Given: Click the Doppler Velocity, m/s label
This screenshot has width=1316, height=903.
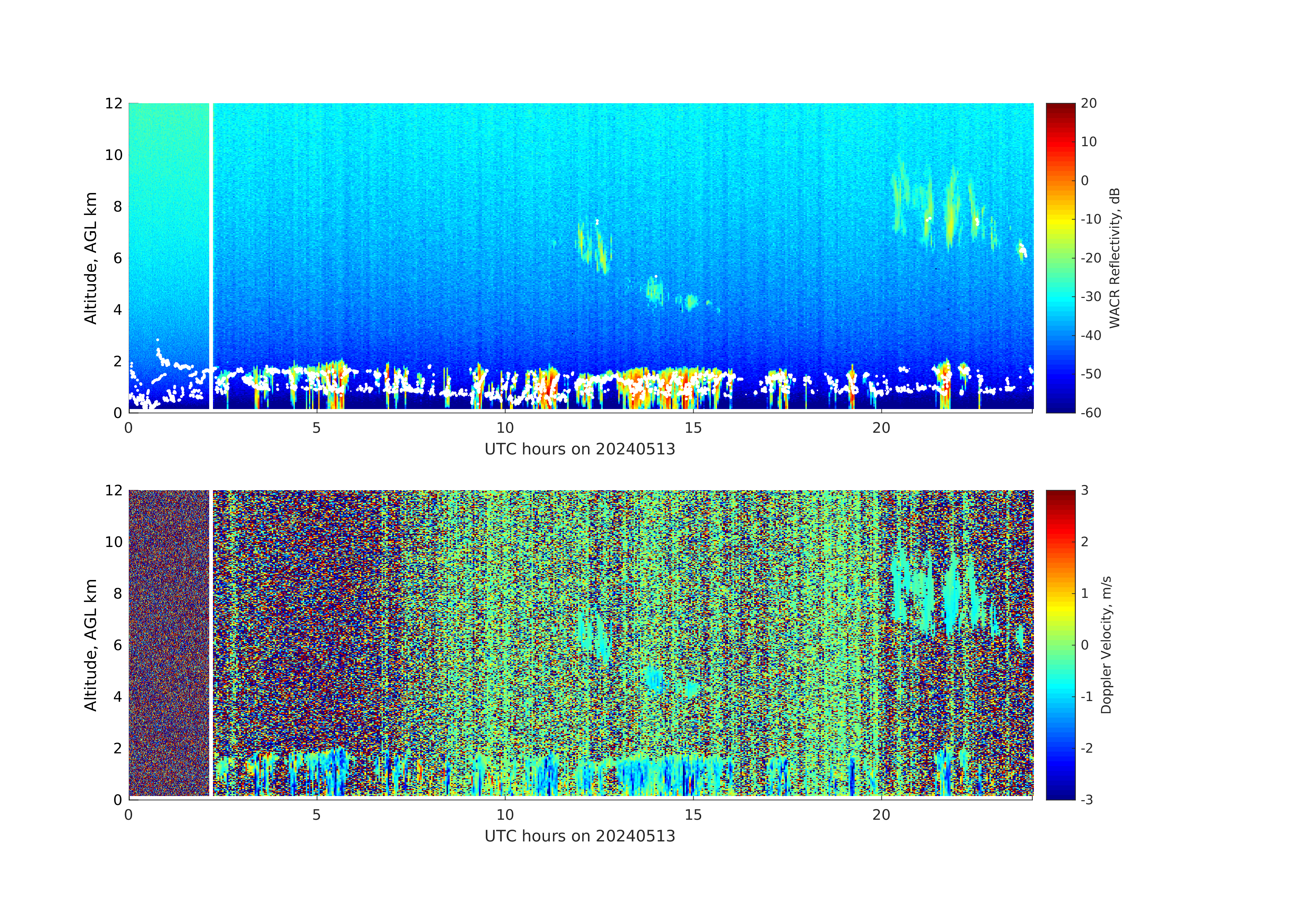Looking at the screenshot, I should (1106, 644).
